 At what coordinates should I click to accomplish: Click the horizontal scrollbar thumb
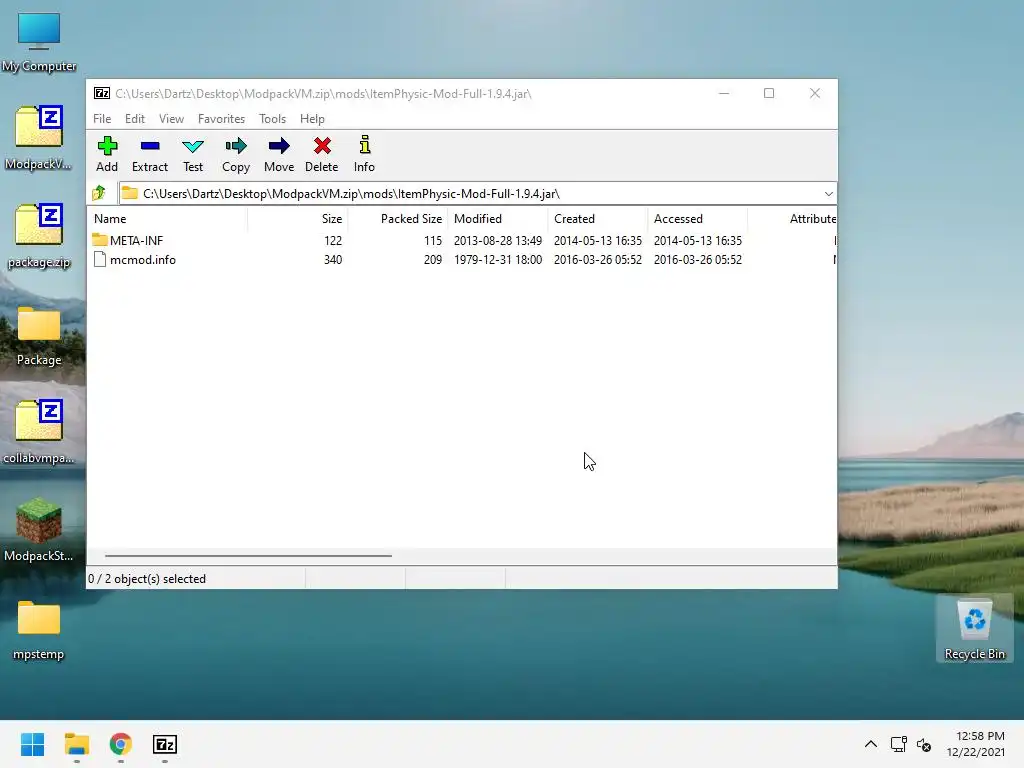coord(248,556)
